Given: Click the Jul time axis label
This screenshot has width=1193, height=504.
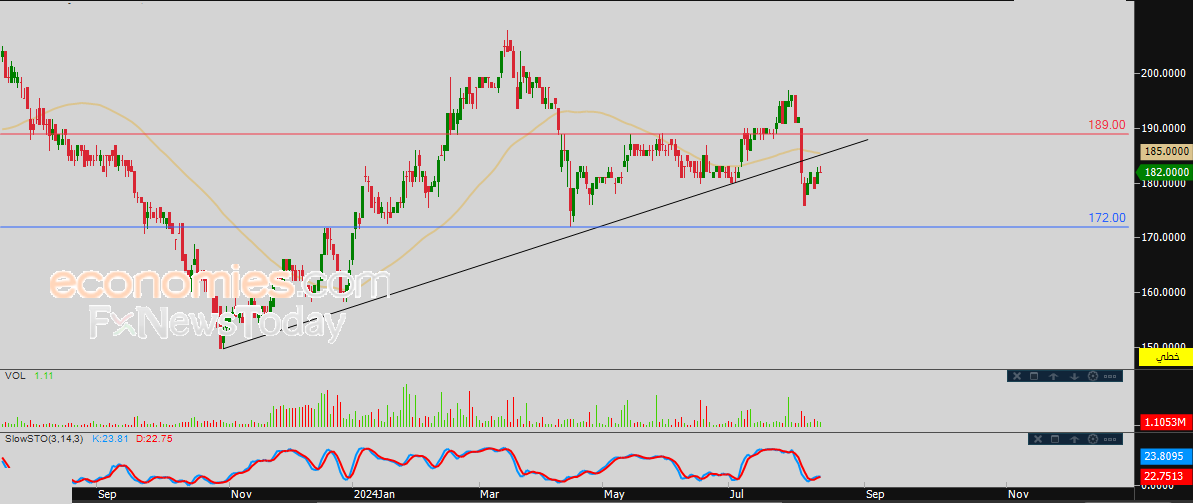Looking at the screenshot, I should click(737, 495).
